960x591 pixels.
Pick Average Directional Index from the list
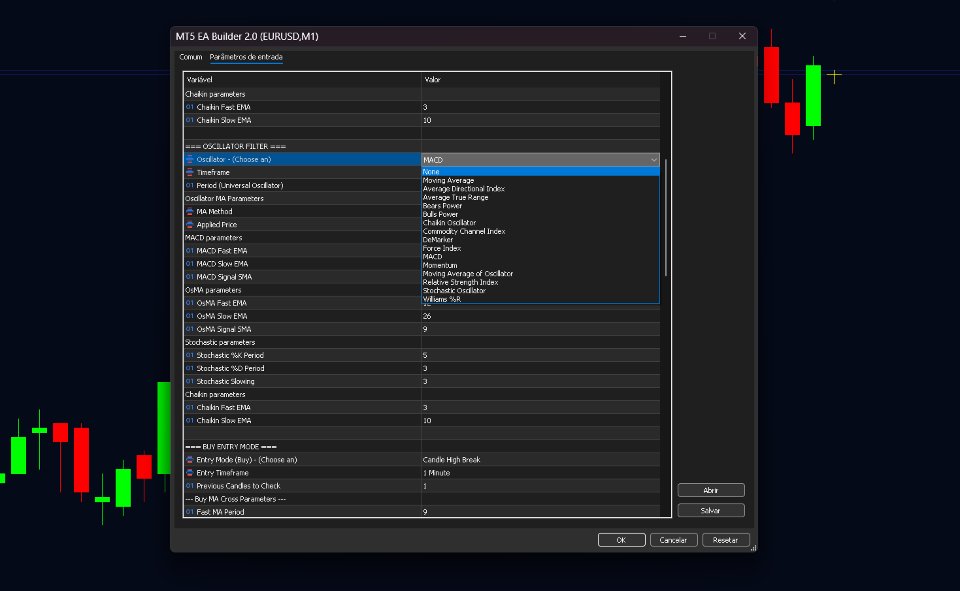540,189
